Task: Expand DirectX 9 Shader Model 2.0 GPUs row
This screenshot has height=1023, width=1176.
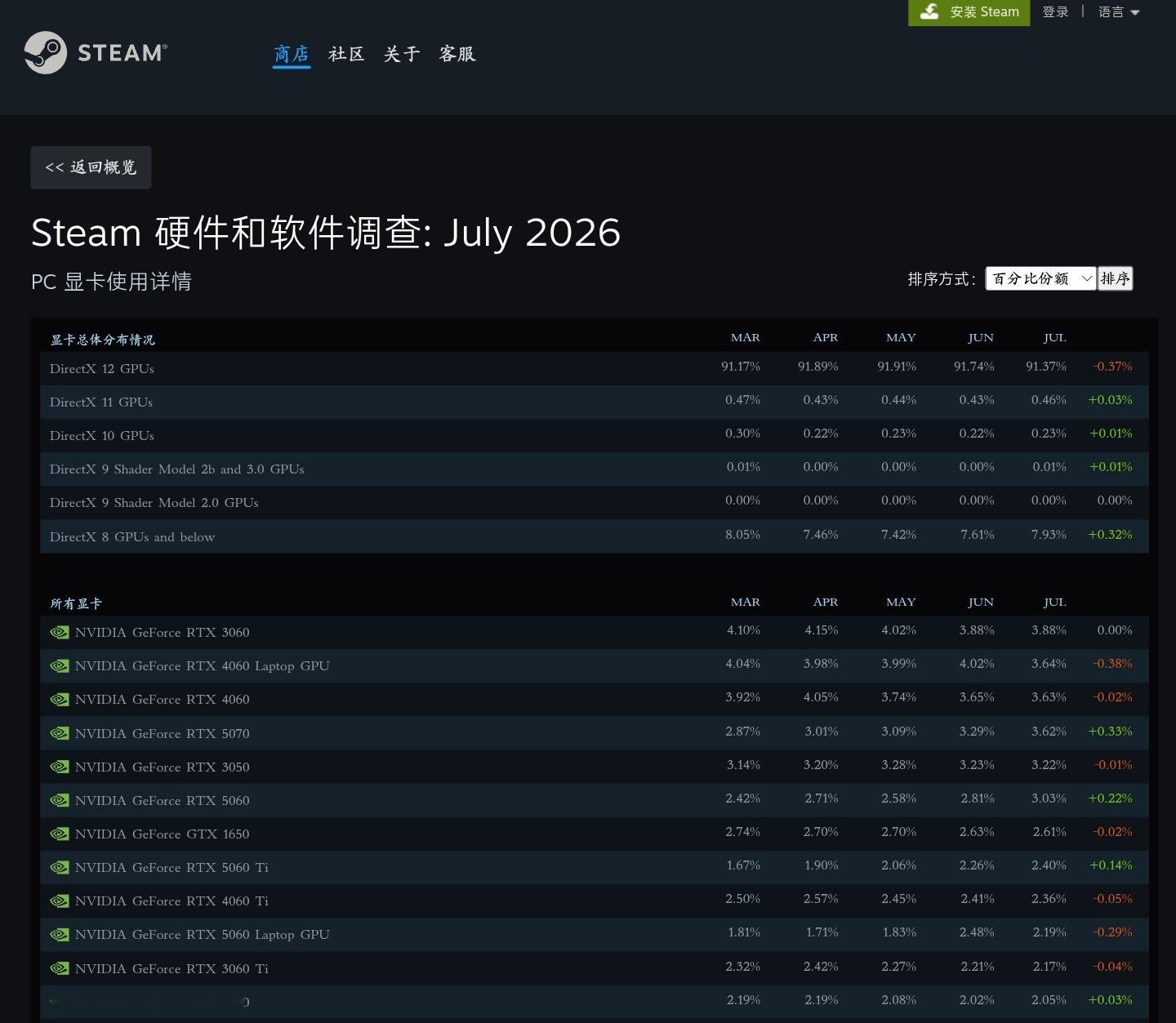Action: point(594,502)
